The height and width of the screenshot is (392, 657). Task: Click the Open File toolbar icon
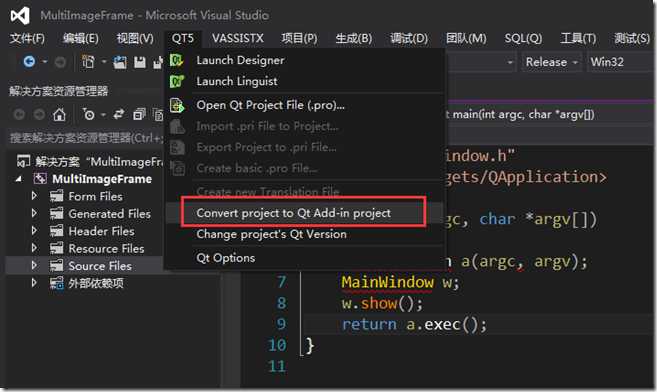pyautogui.click(x=120, y=62)
